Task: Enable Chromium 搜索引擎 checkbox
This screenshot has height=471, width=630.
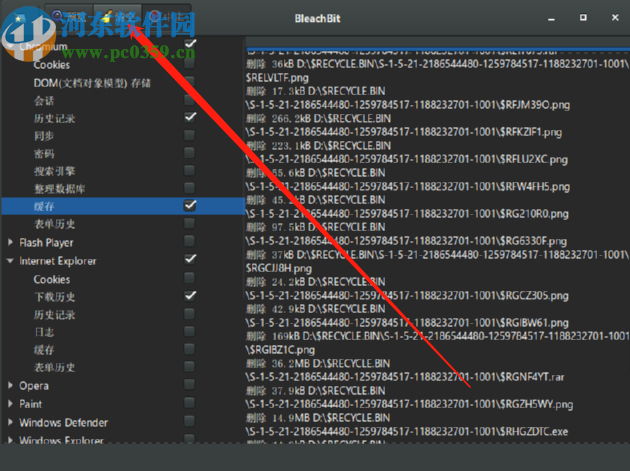Action: pos(190,170)
